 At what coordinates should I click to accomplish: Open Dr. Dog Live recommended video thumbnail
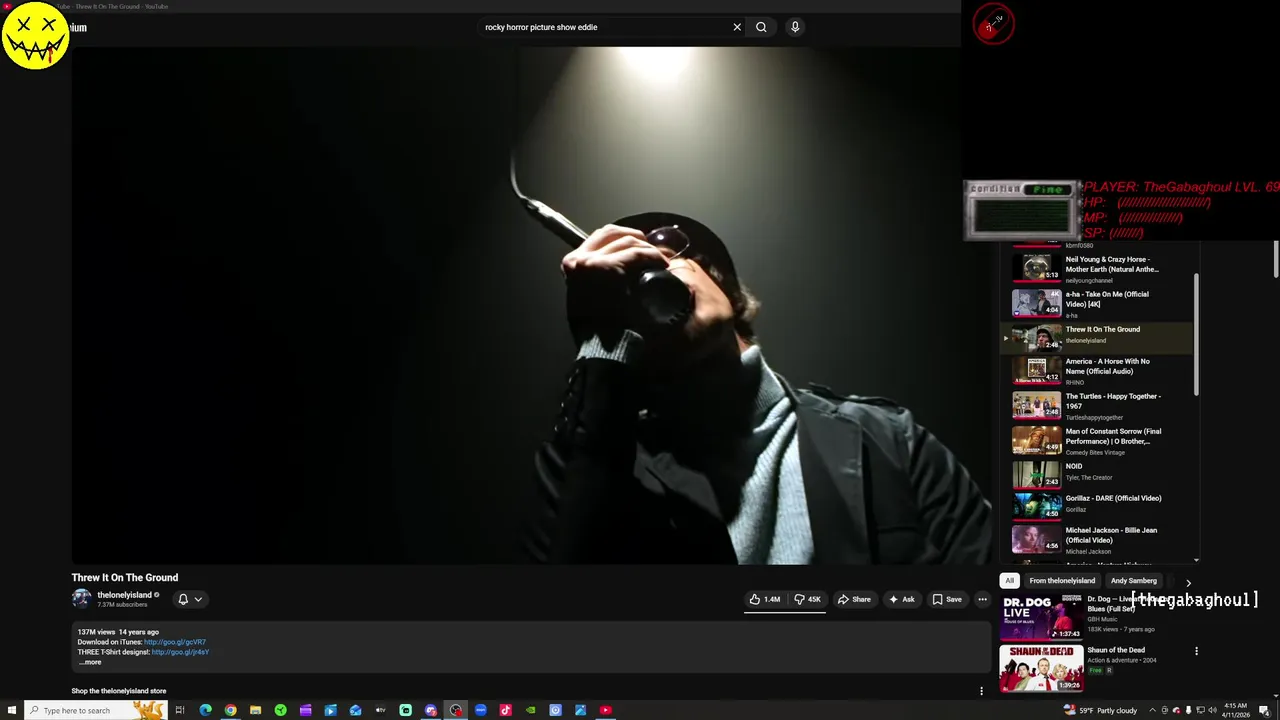(x=1041, y=616)
